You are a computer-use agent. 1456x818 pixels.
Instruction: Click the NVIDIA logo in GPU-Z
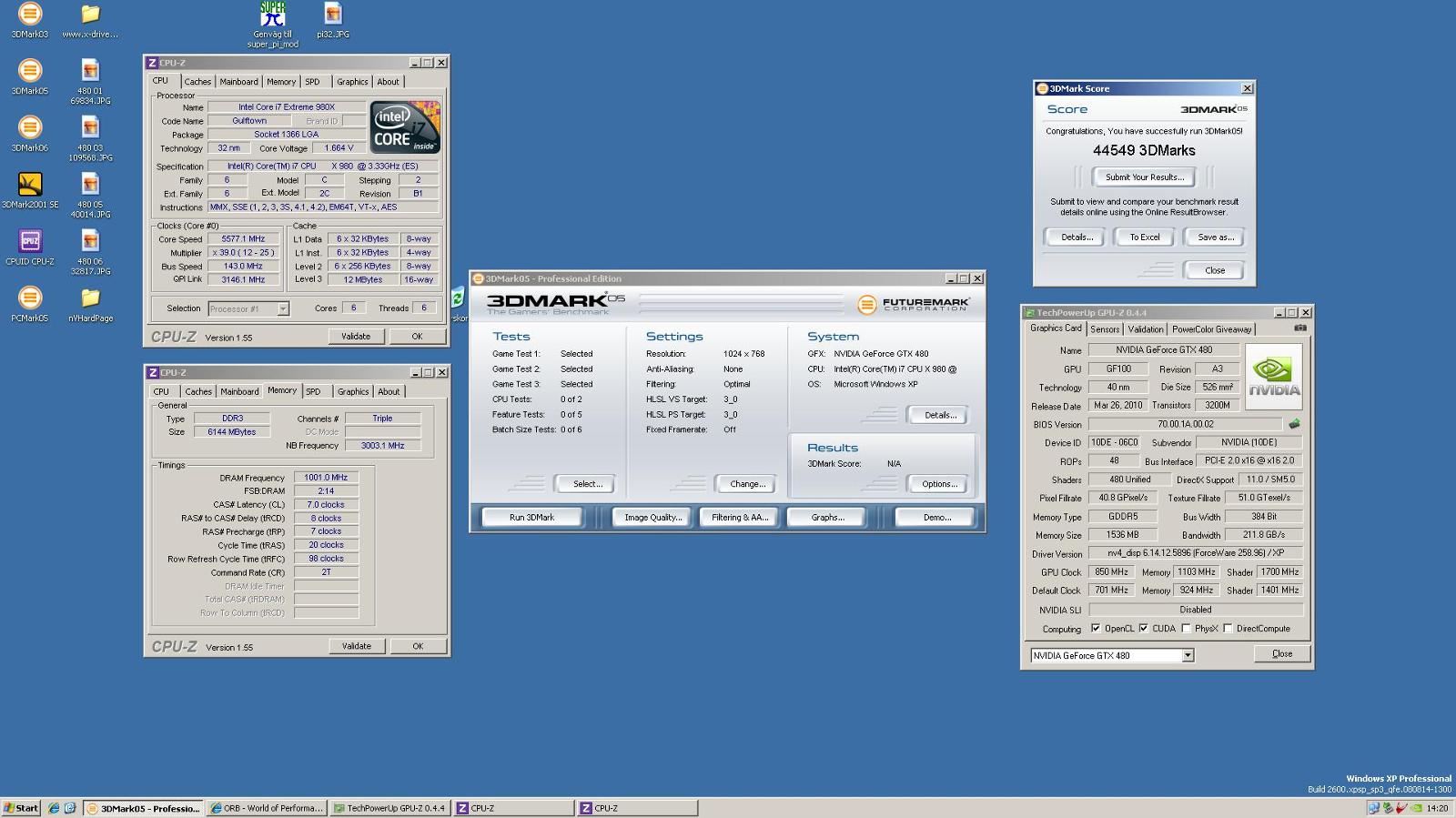click(1274, 375)
